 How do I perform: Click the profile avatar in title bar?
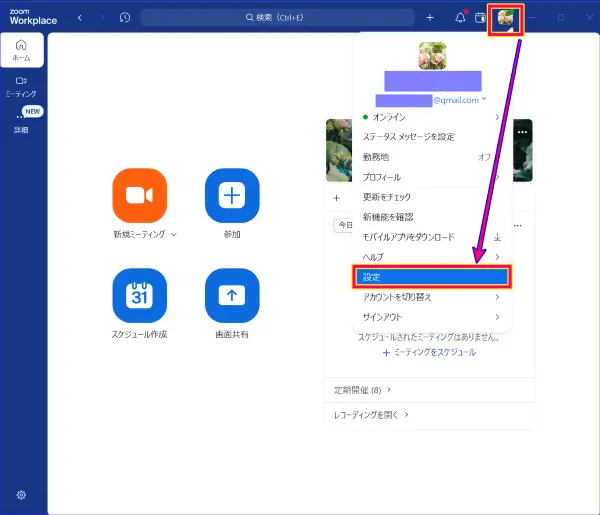click(505, 19)
